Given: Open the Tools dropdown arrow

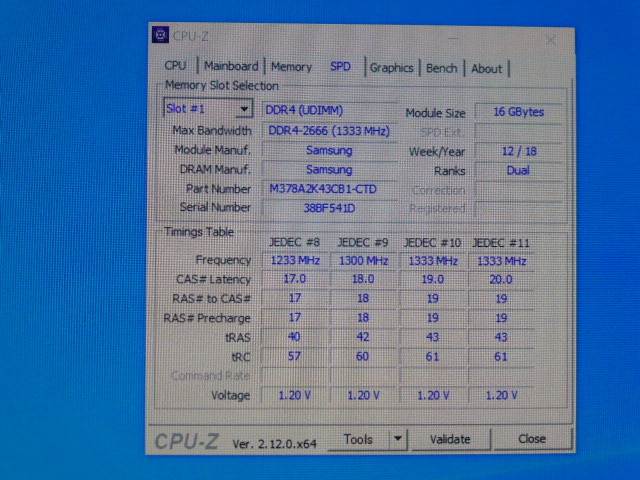Looking at the screenshot, I should [x=398, y=439].
